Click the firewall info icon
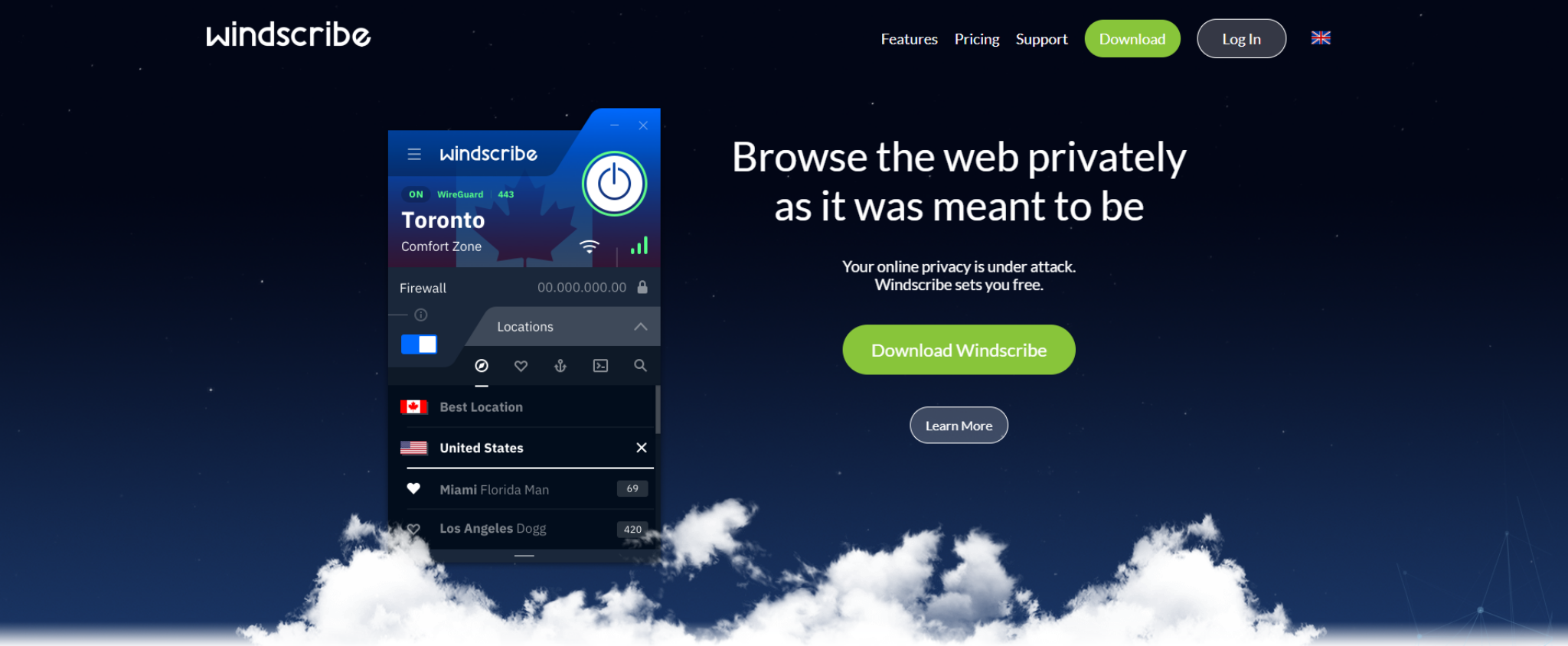Image resolution: width=1568 pixels, height=646 pixels. tap(420, 315)
